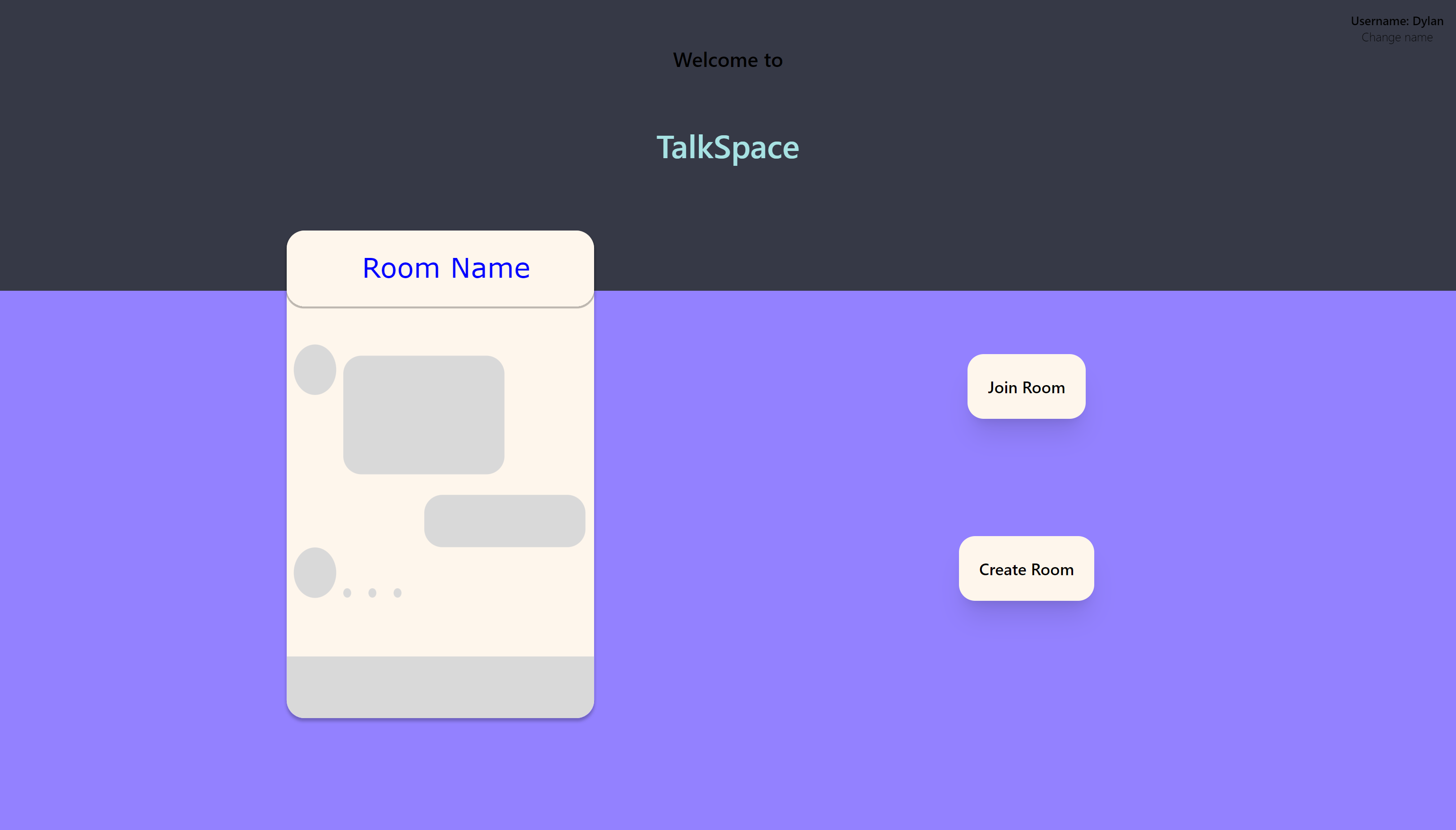Click the last typing indicator dot
This screenshot has width=1456, height=830.
pyautogui.click(x=397, y=593)
